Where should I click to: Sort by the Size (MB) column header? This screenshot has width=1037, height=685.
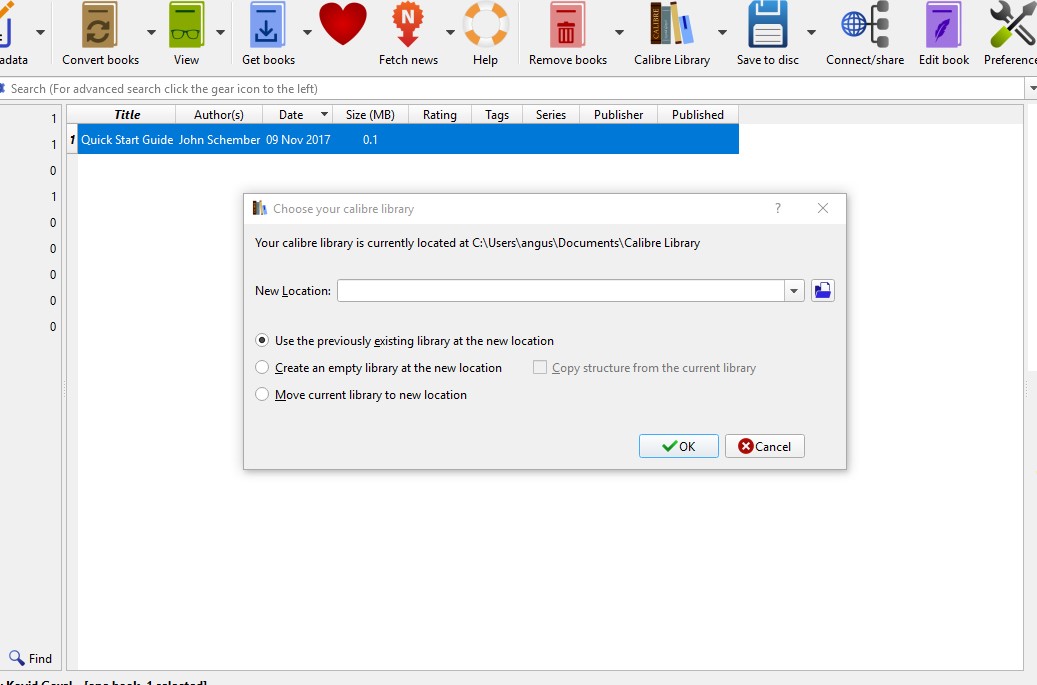point(370,114)
